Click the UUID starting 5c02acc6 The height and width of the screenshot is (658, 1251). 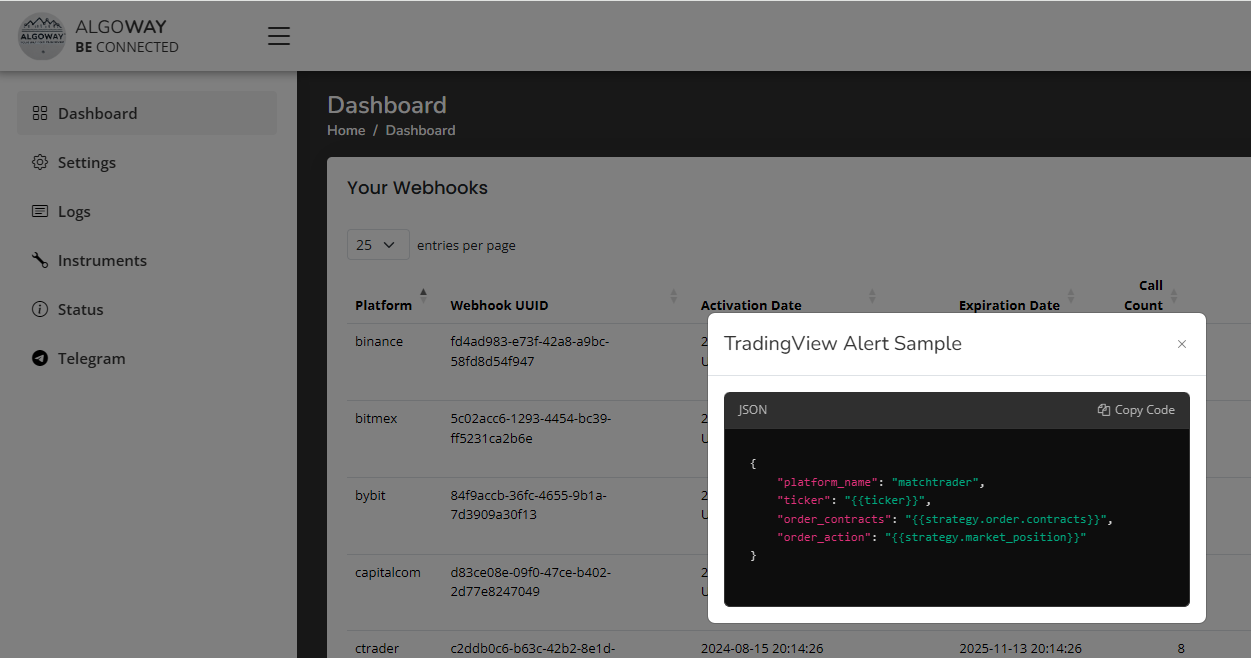[x=531, y=428]
